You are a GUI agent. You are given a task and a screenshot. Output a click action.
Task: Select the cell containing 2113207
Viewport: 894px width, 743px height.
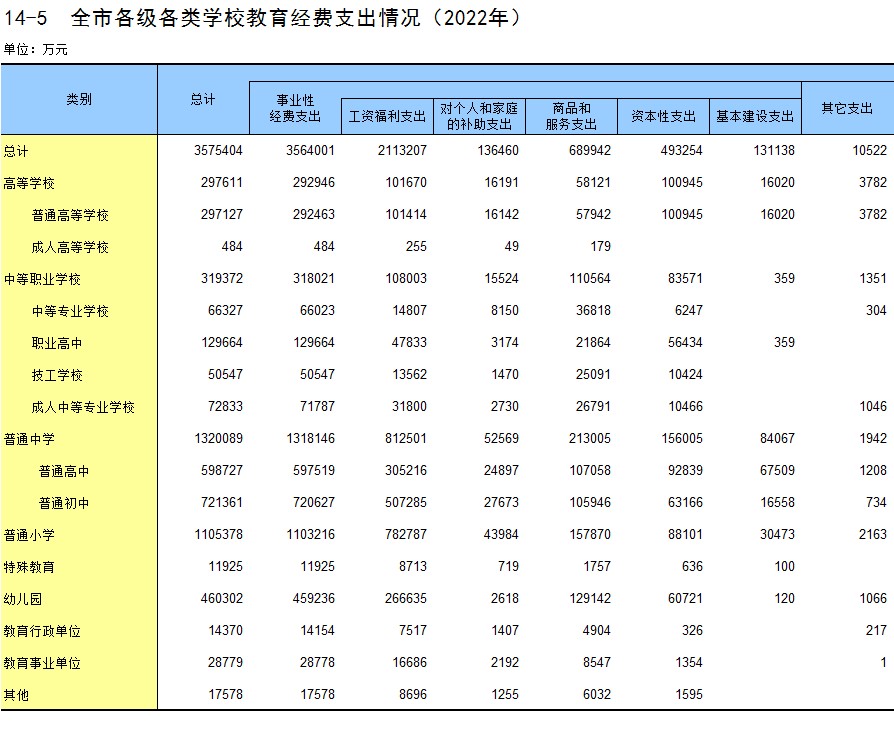pos(401,151)
